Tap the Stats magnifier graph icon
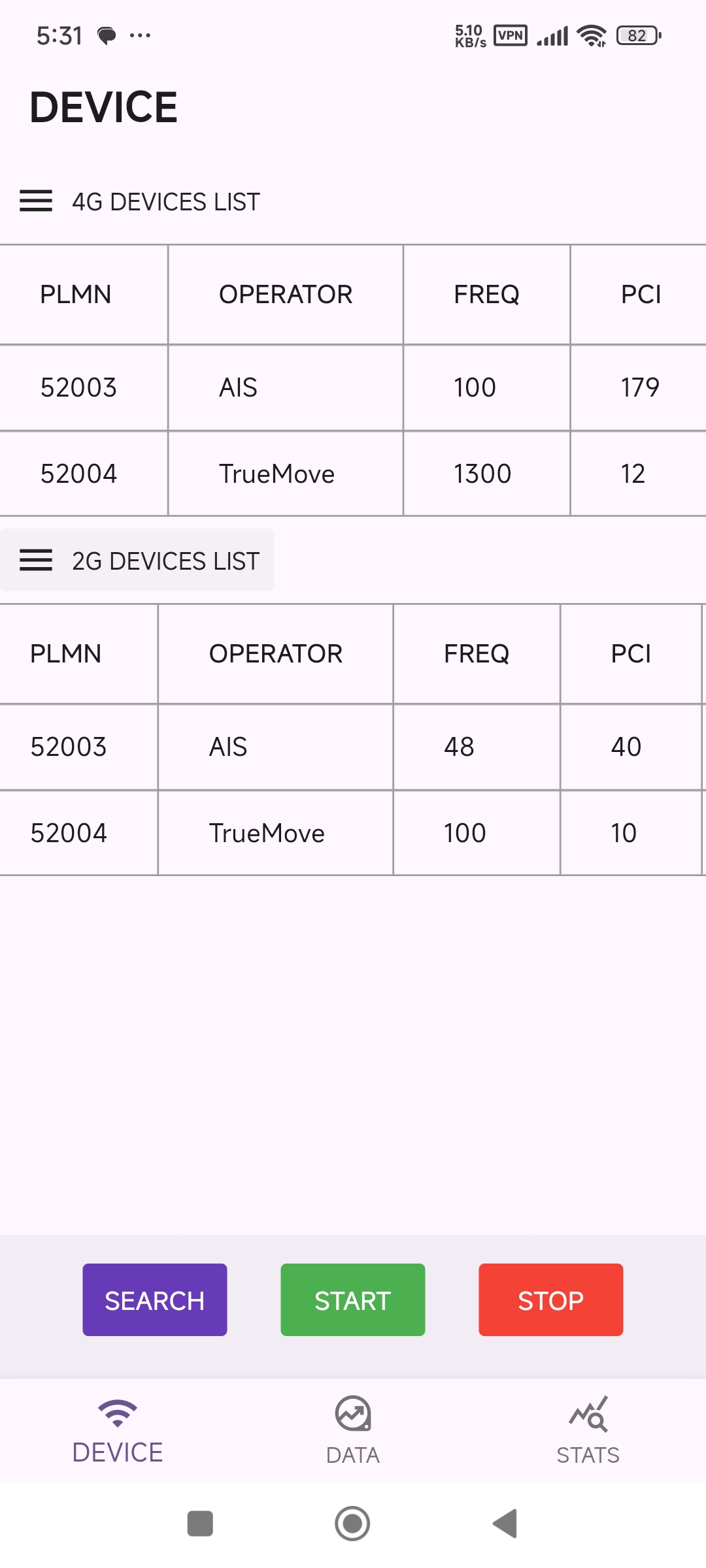The width and height of the screenshot is (706, 1568). pyautogui.click(x=588, y=1414)
